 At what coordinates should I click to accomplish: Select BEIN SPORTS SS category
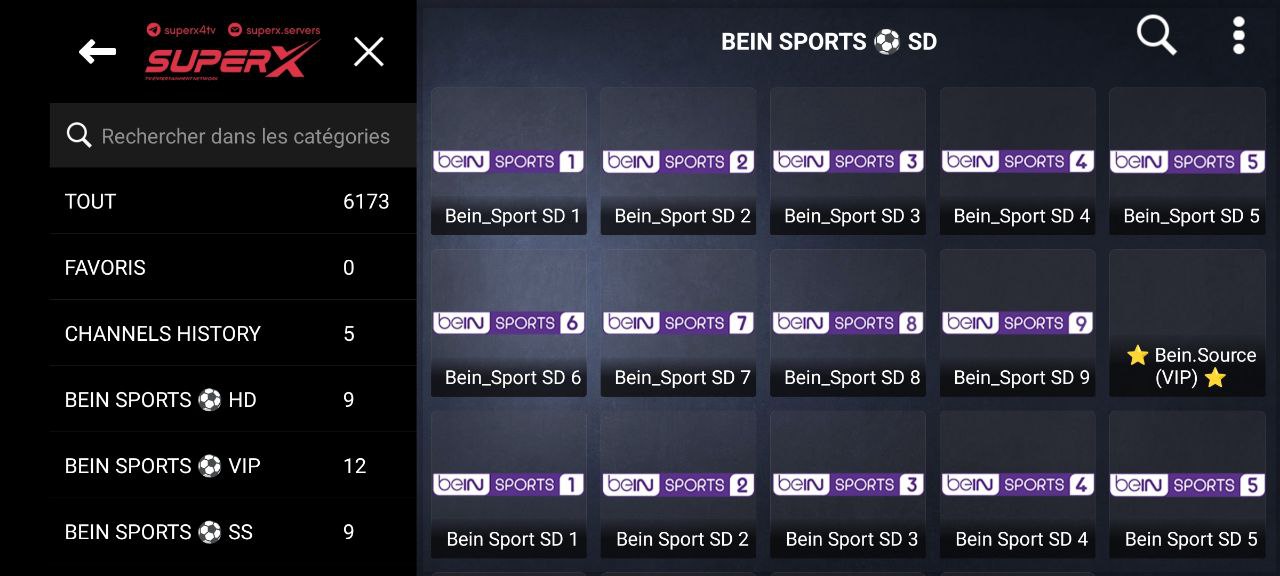[x=233, y=531]
